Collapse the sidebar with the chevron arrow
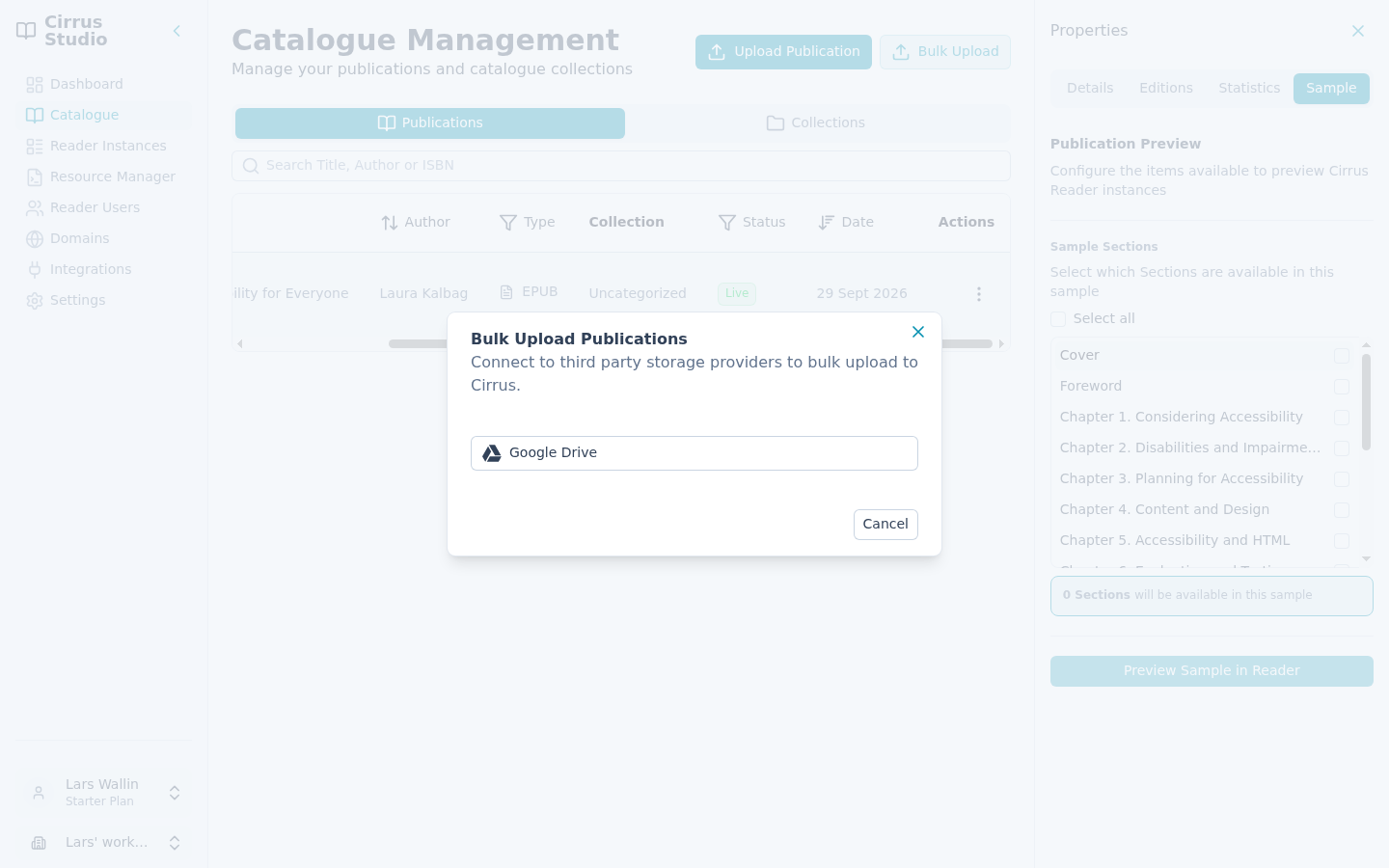 click(177, 31)
